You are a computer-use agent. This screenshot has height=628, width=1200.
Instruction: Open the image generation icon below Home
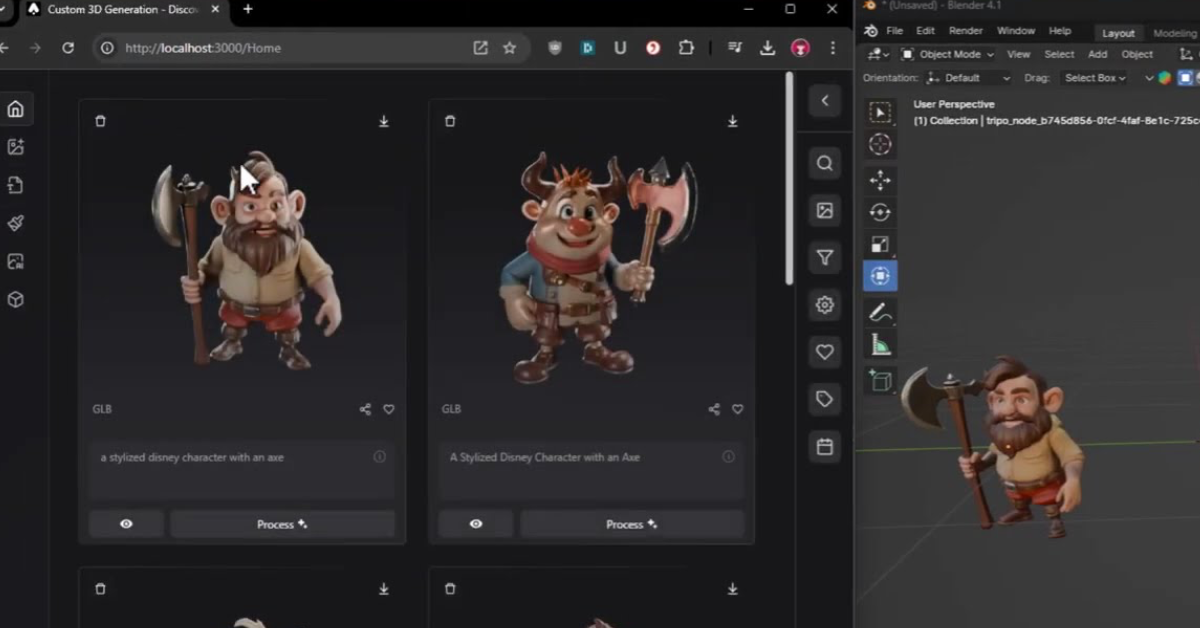point(16,146)
